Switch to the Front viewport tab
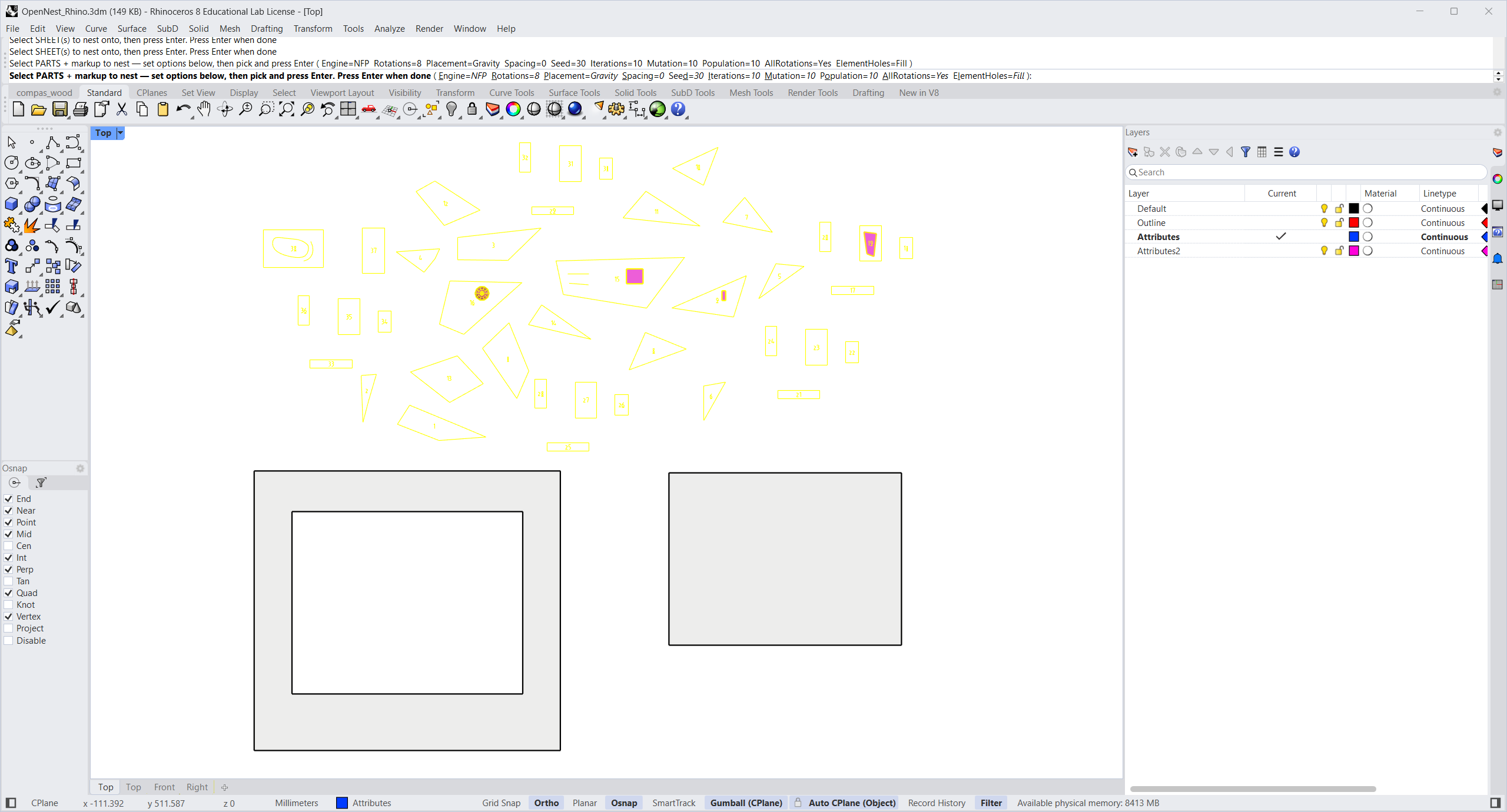This screenshot has width=1507, height=812. click(164, 787)
